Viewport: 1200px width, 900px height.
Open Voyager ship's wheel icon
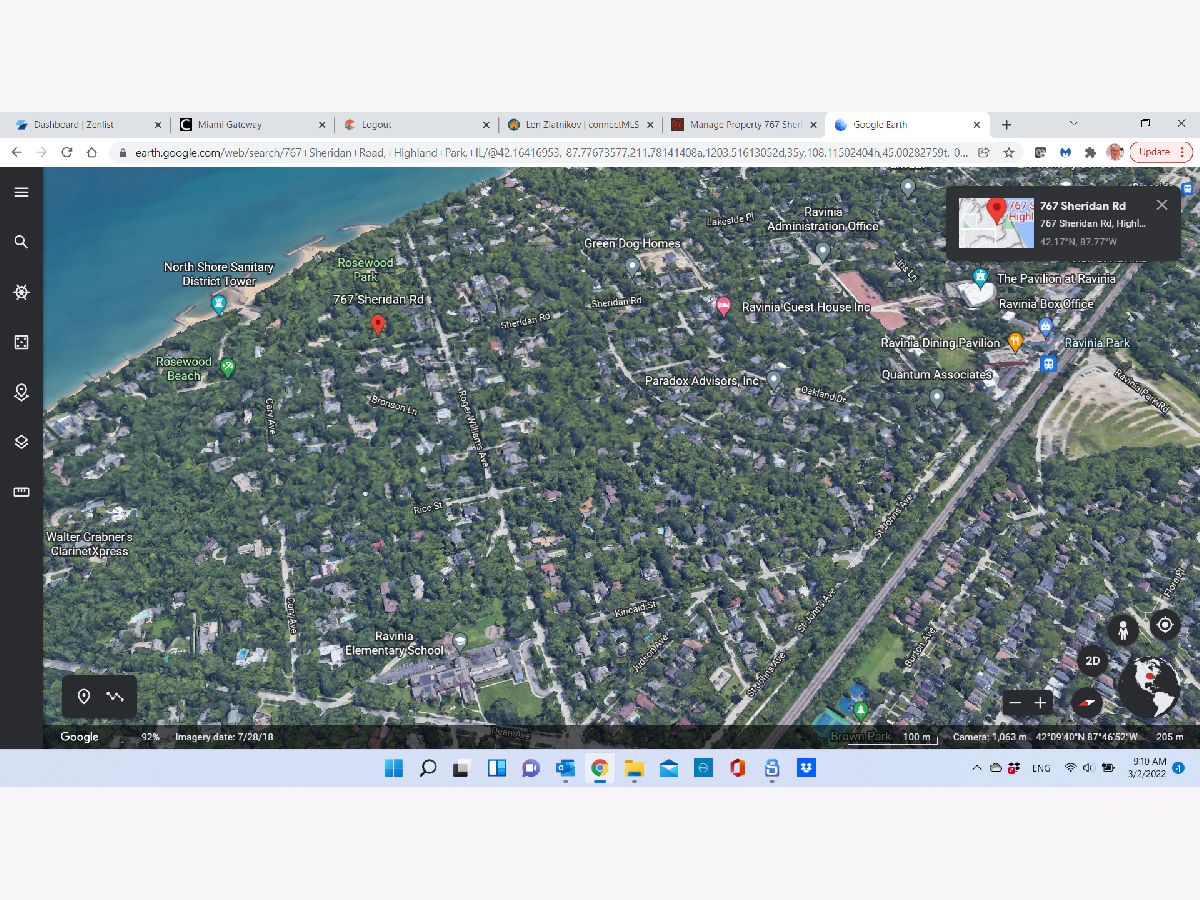click(21, 292)
